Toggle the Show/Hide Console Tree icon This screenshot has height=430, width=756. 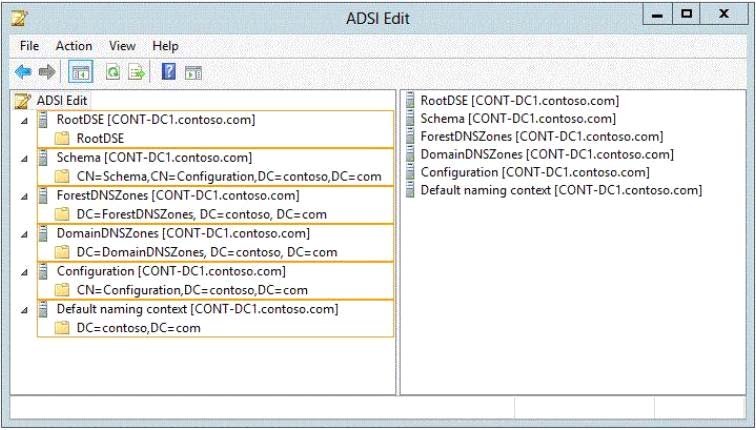77,72
